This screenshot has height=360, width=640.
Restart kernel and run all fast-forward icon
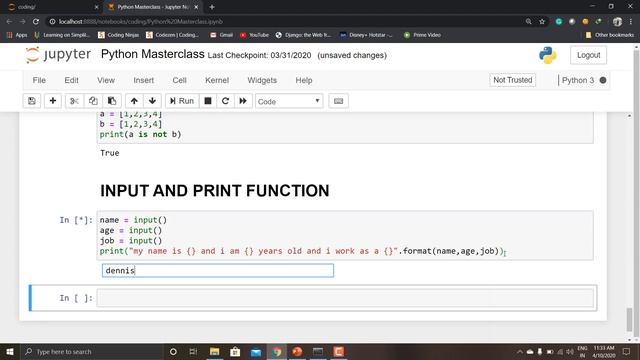(x=243, y=101)
